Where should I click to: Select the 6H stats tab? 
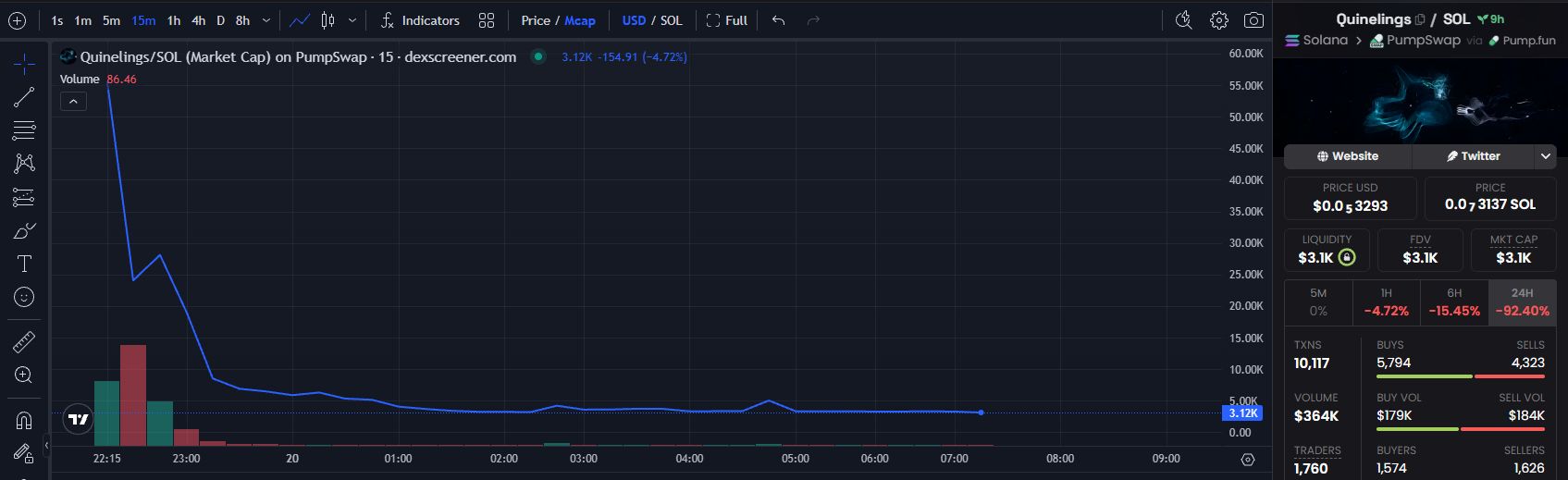click(x=1454, y=302)
